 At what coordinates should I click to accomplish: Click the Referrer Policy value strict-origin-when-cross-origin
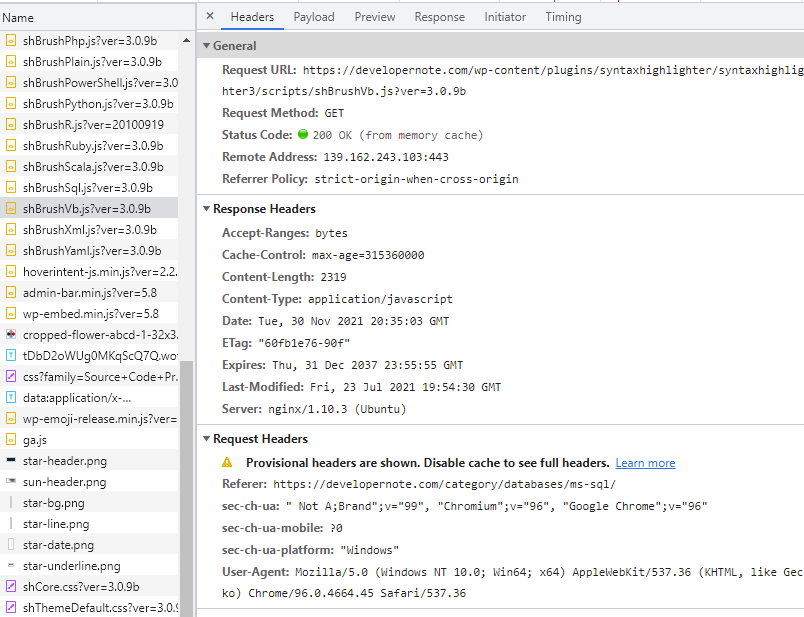click(x=416, y=179)
